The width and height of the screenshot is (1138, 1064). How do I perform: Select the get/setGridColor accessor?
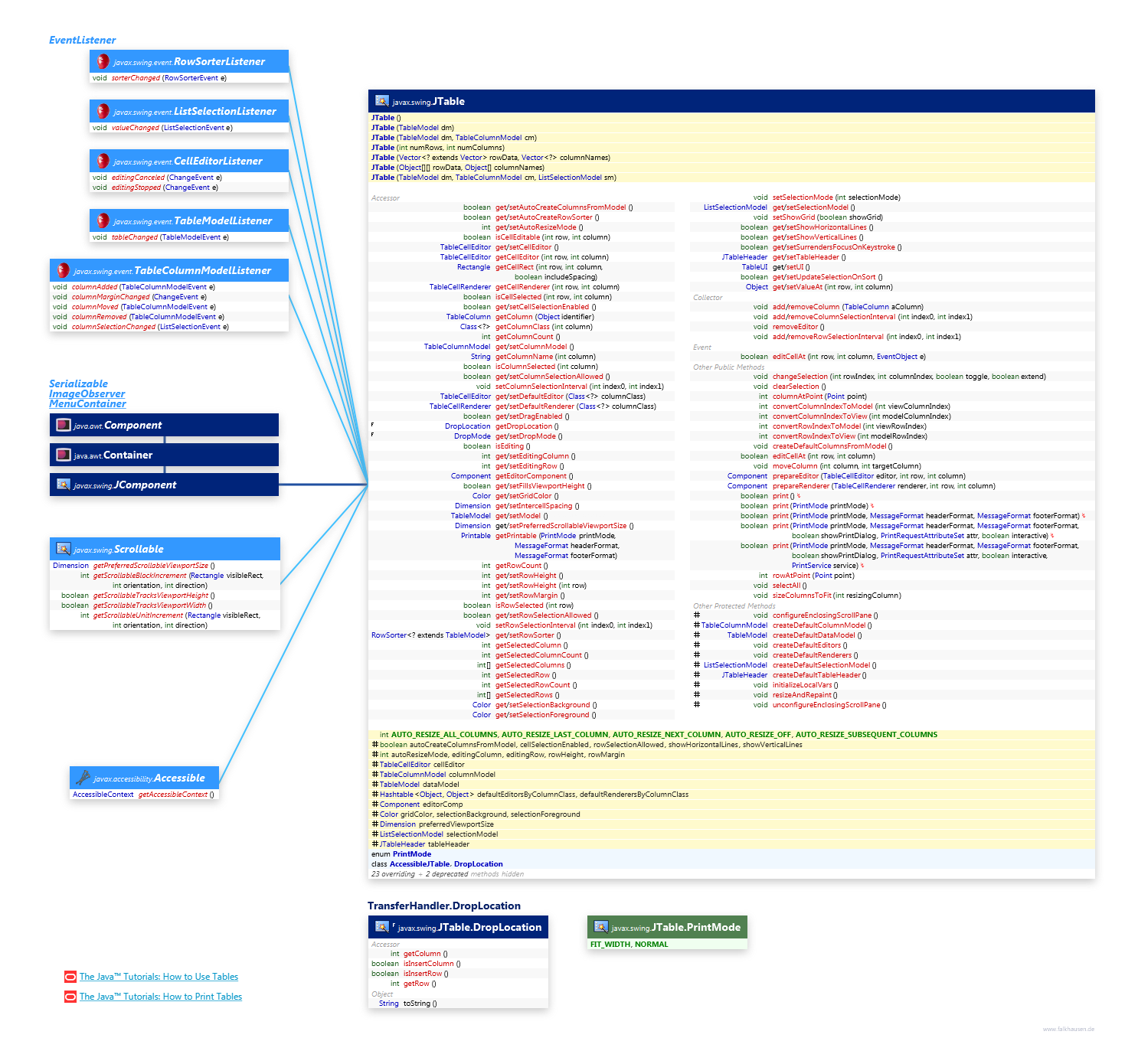click(524, 496)
